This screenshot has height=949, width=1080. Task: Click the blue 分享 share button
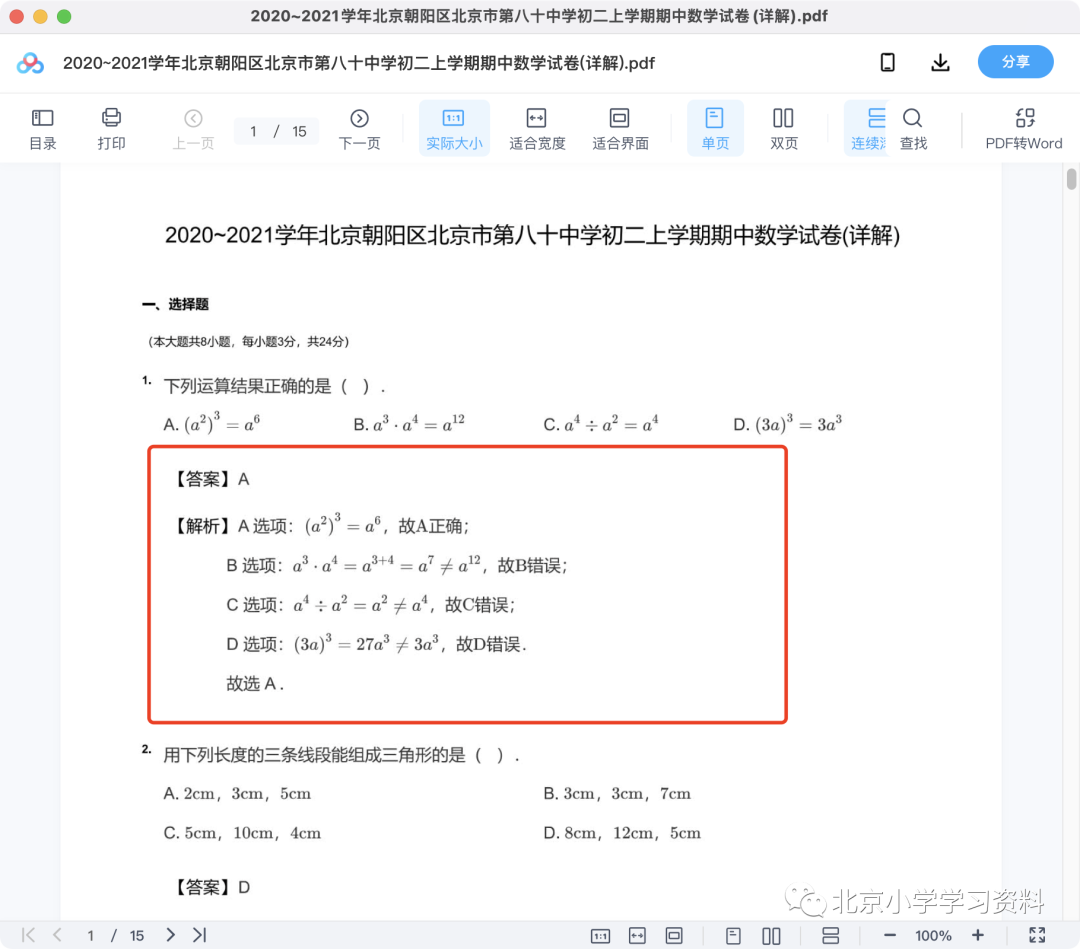(x=1015, y=62)
